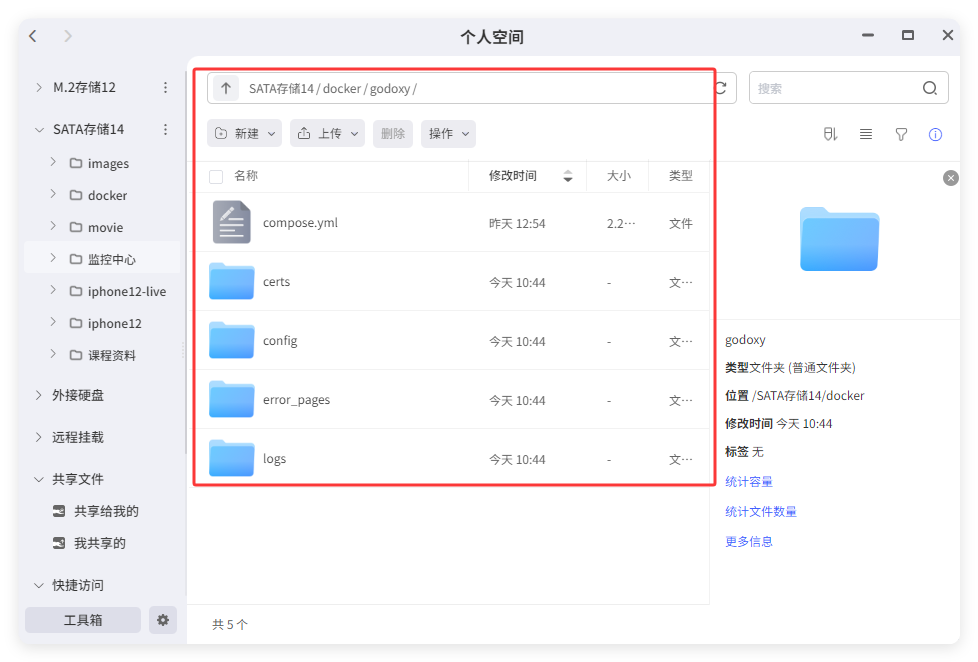Open the 操作 menu
Viewport: 978px width, 662px height.
[448, 133]
